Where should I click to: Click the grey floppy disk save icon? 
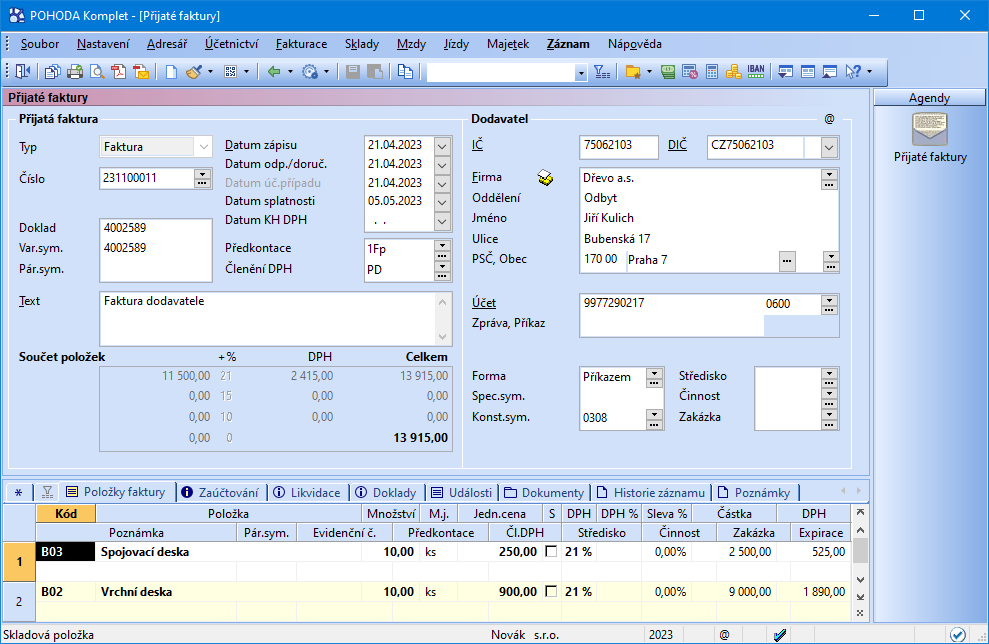[353, 72]
